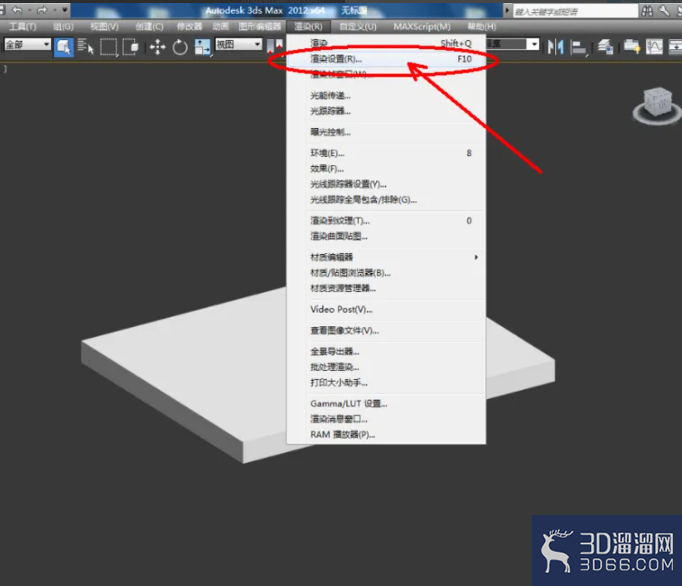
Task: Open the 组(G) menu
Action: click(x=64, y=27)
